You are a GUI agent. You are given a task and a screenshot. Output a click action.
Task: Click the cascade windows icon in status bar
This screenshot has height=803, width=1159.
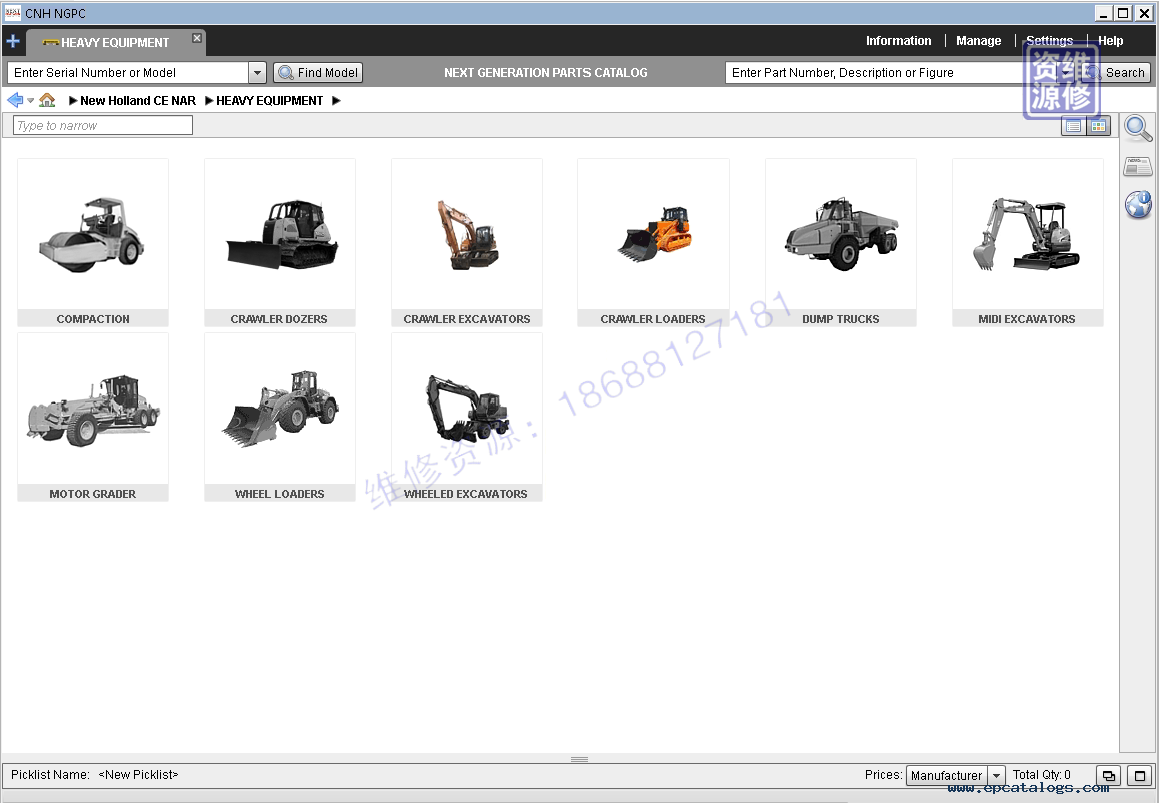(1108, 775)
